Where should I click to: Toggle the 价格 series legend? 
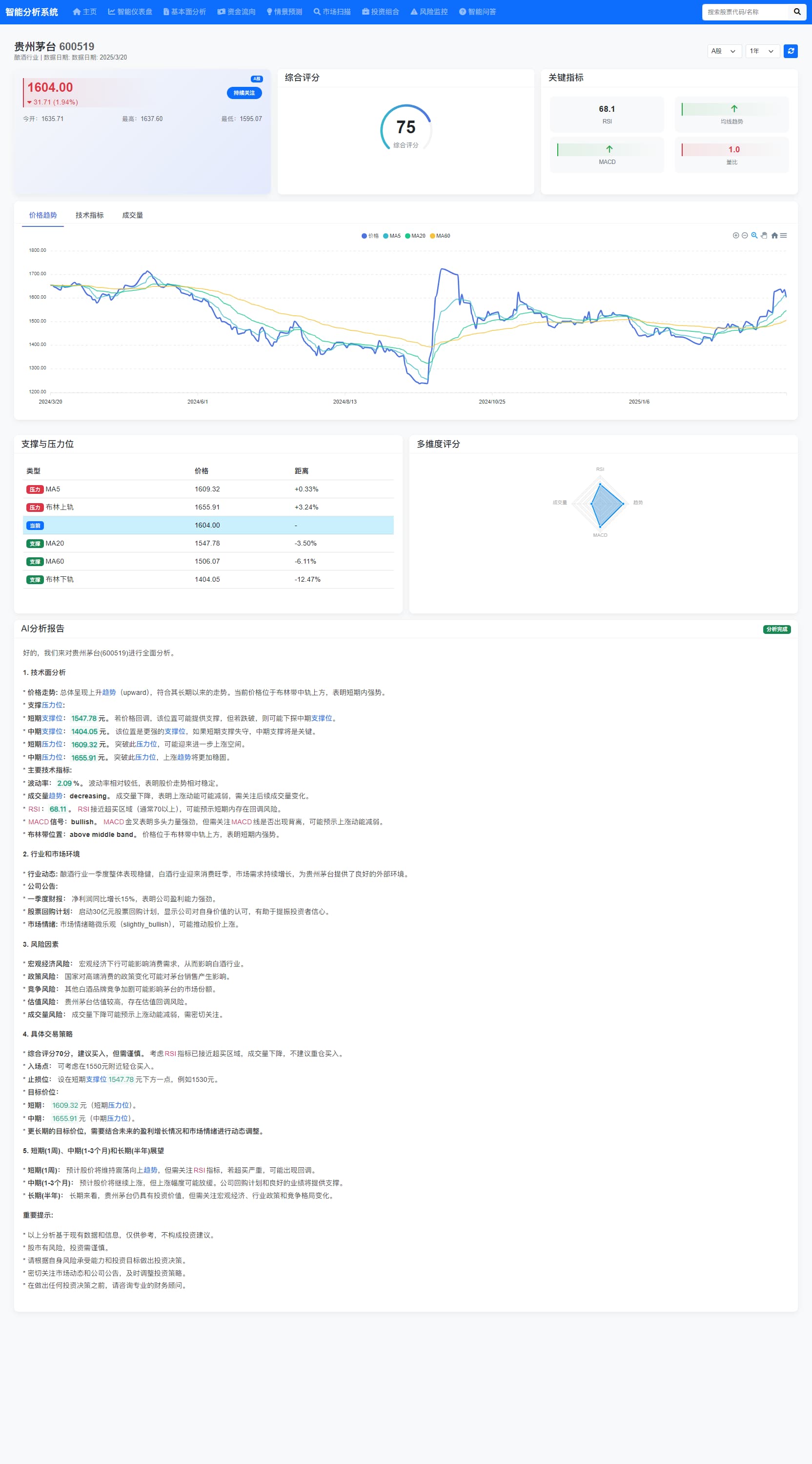point(370,236)
